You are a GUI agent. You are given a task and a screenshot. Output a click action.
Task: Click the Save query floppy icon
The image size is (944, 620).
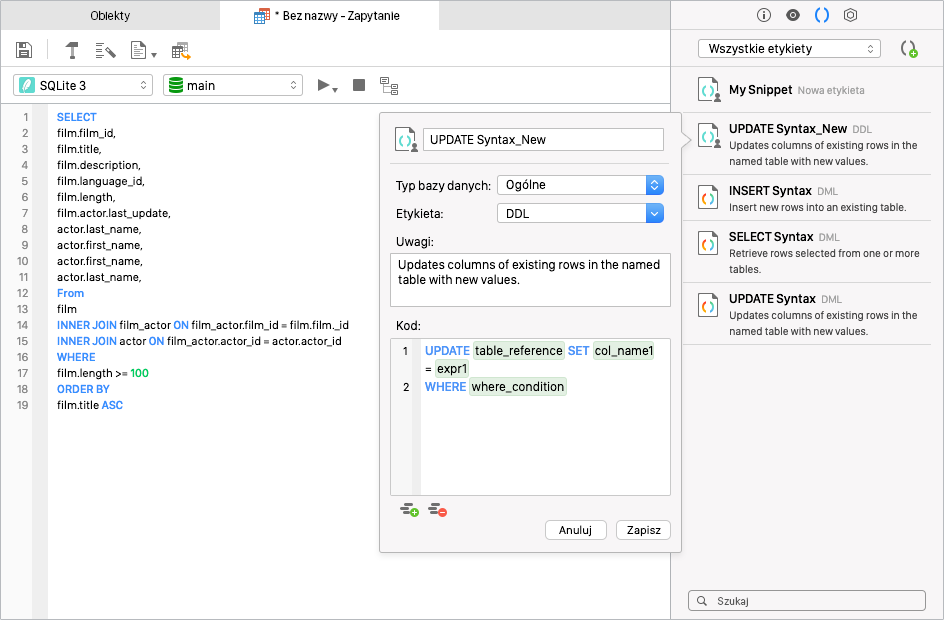[23, 50]
